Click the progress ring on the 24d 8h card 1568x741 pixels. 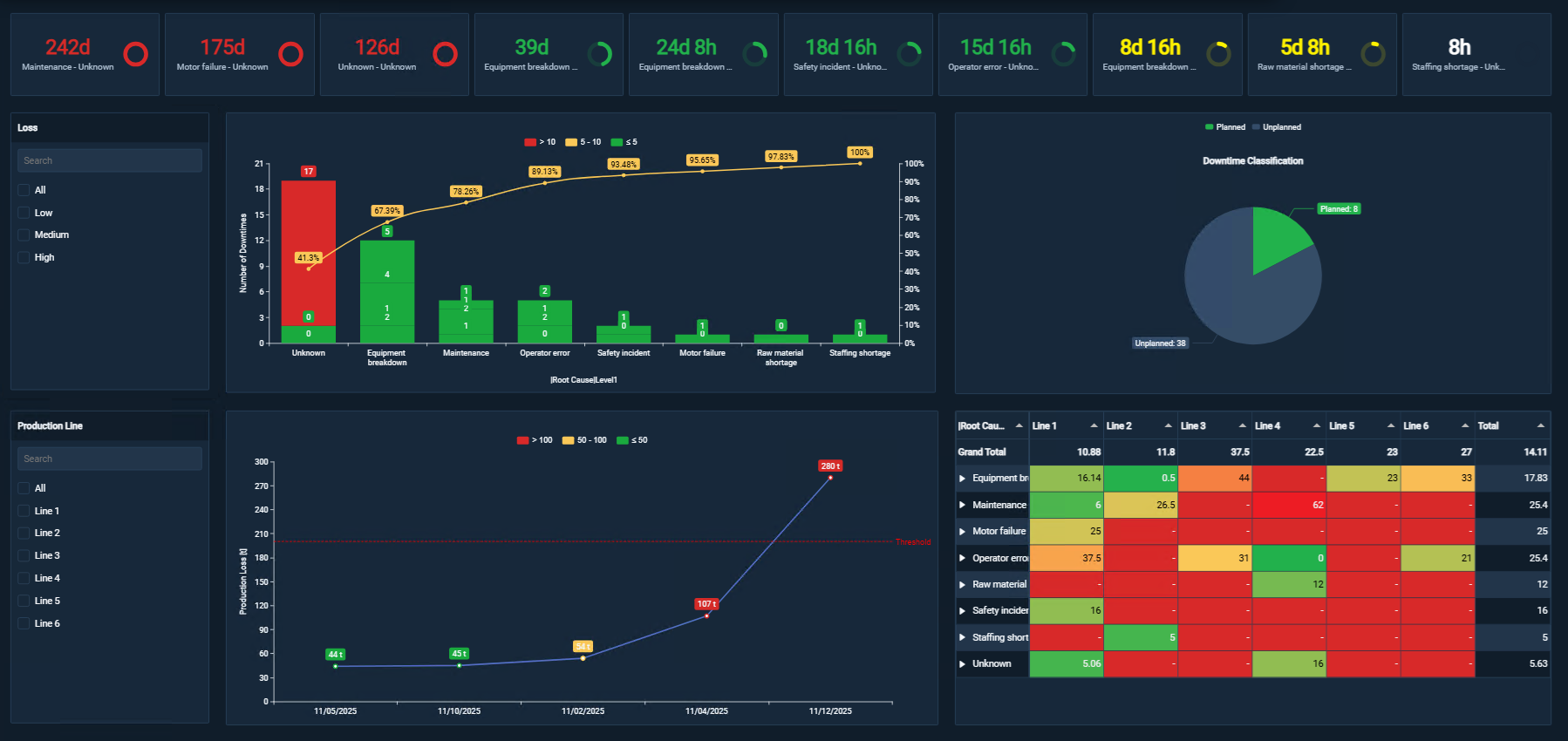(754, 54)
